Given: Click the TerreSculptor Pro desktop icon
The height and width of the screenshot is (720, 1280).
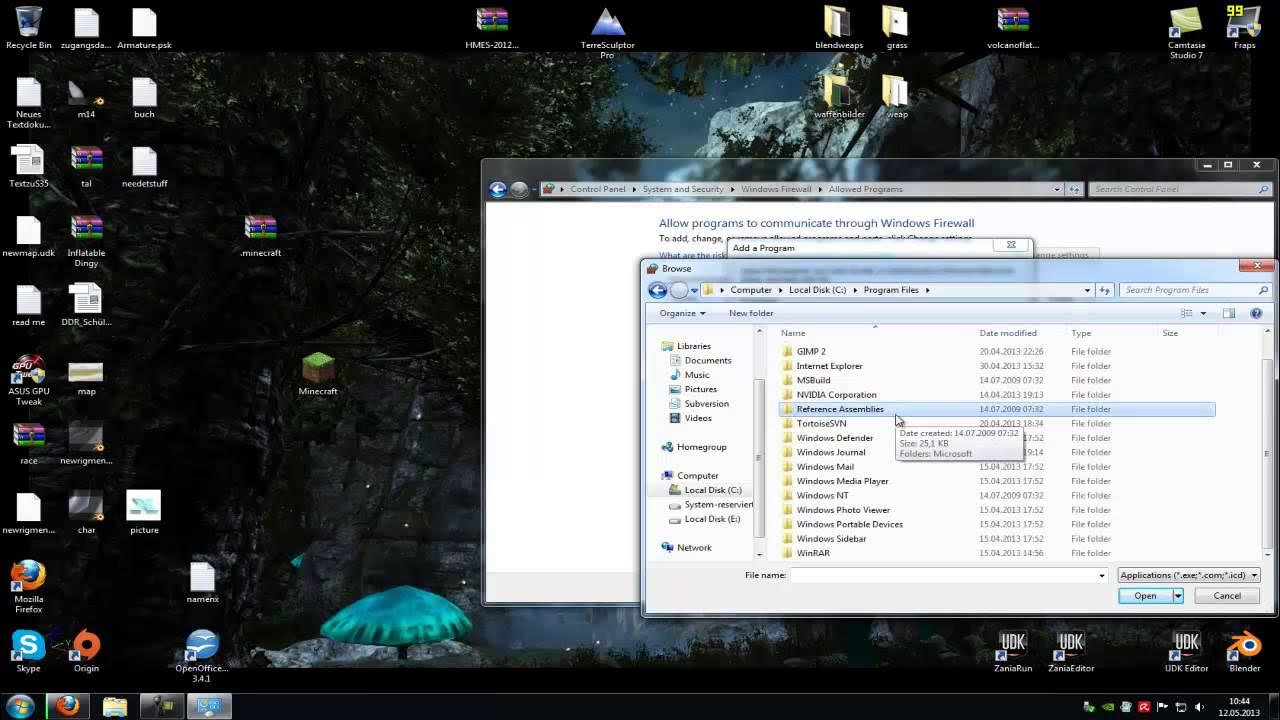Looking at the screenshot, I should click(607, 32).
